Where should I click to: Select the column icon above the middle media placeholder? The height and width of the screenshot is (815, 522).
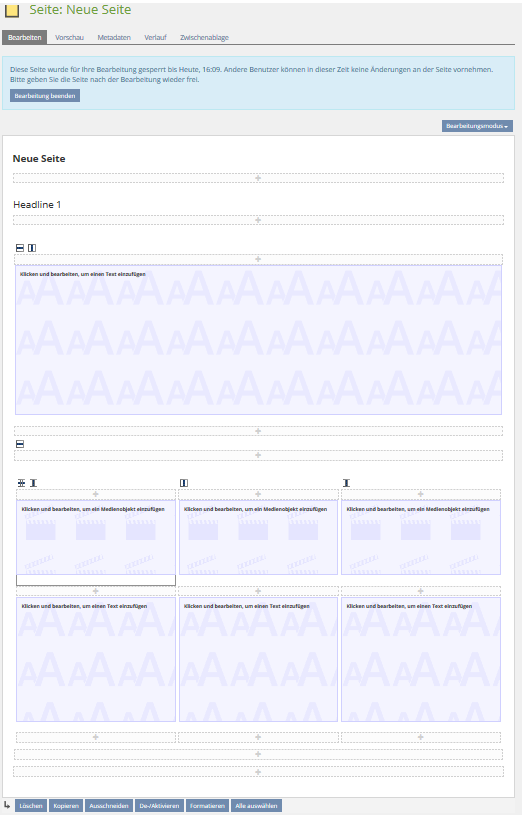pos(184,483)
